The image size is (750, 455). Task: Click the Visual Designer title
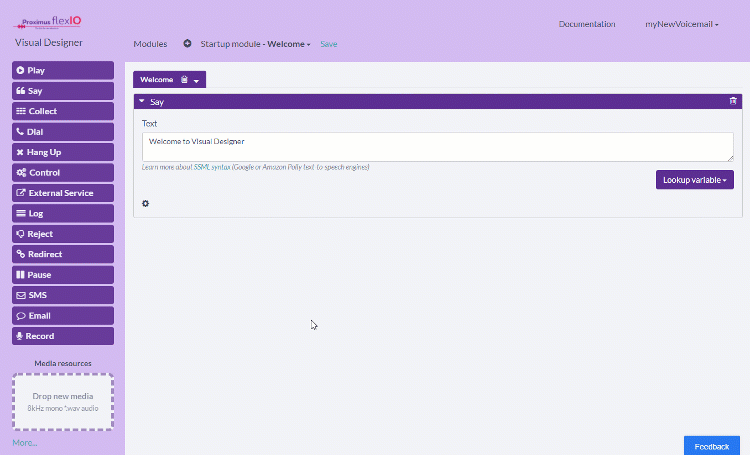point(48,43)
